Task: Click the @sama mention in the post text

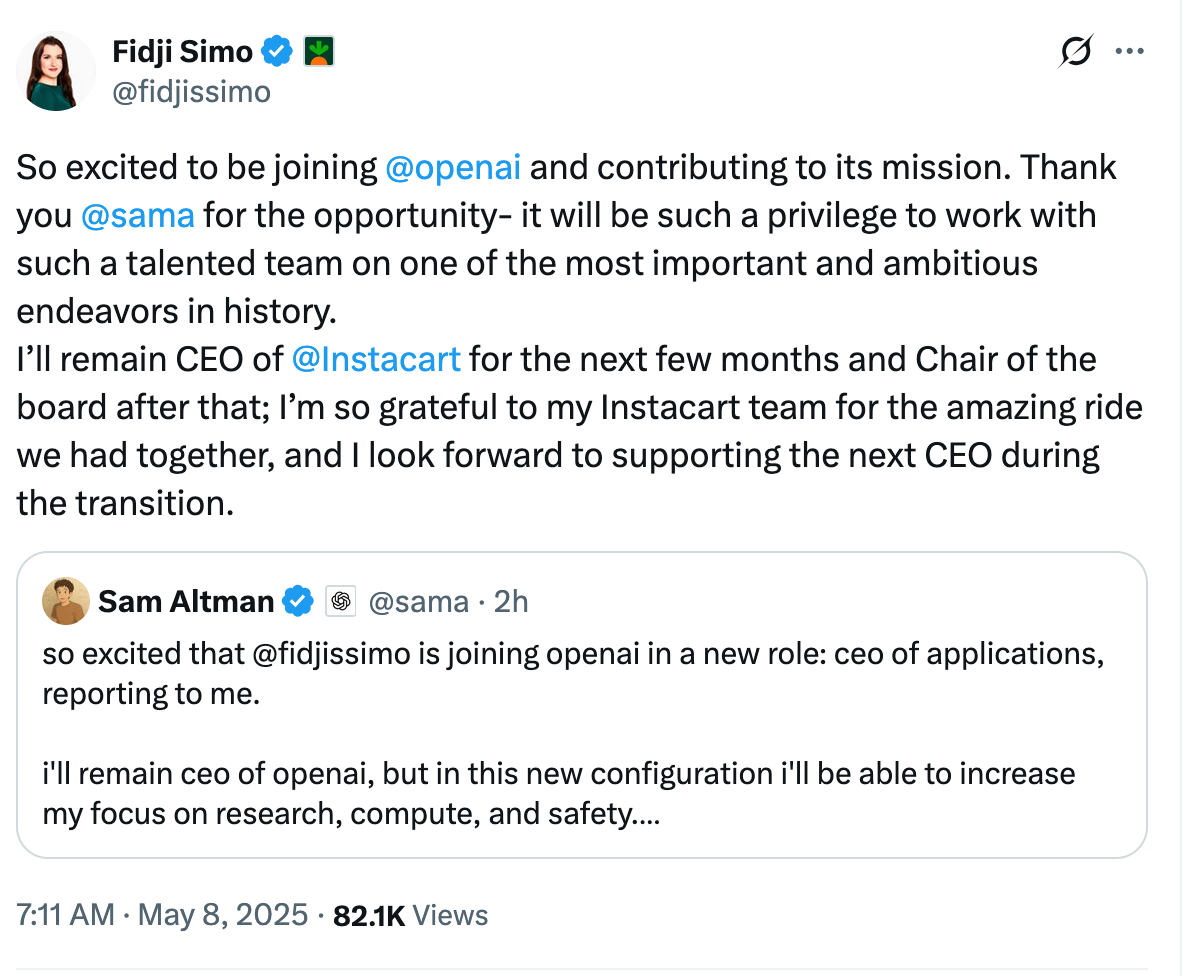Action: 137,215
